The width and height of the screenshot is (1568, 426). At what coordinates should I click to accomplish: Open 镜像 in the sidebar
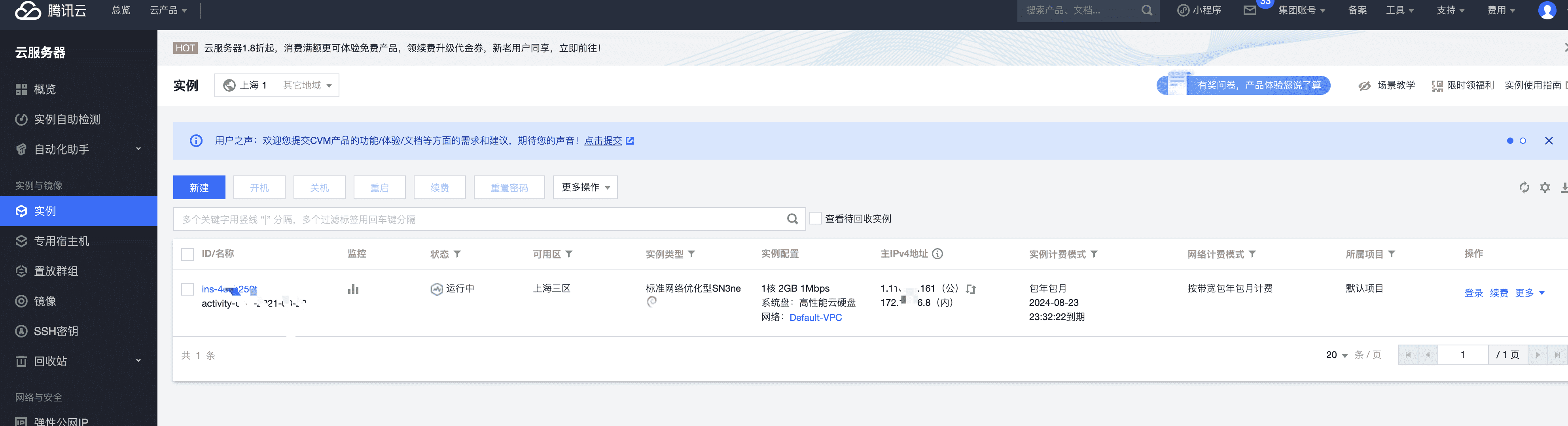click(x=45, y=302)
